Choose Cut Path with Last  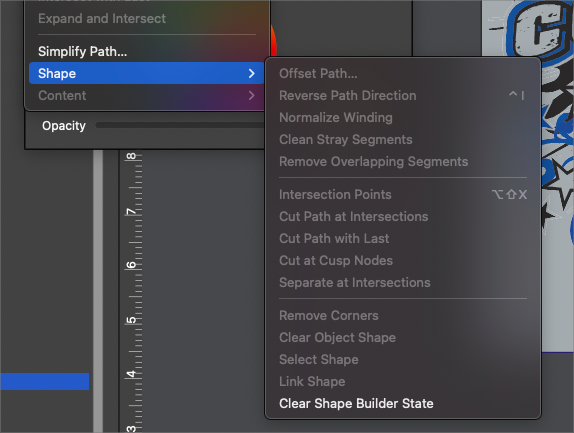click(x=334, y=238)
